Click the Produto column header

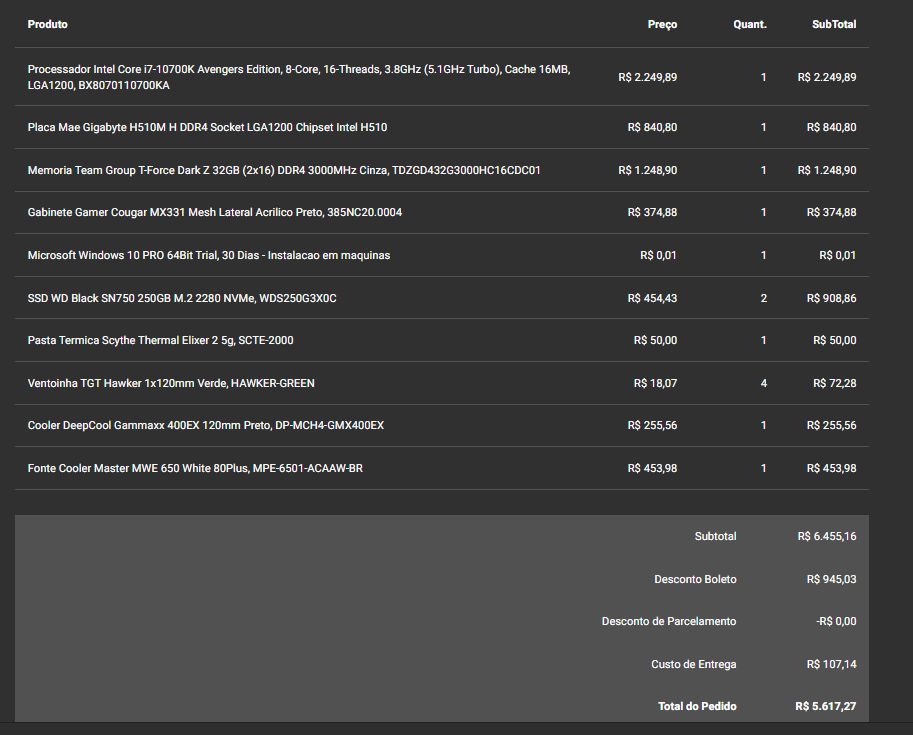[x=48, y=24]
